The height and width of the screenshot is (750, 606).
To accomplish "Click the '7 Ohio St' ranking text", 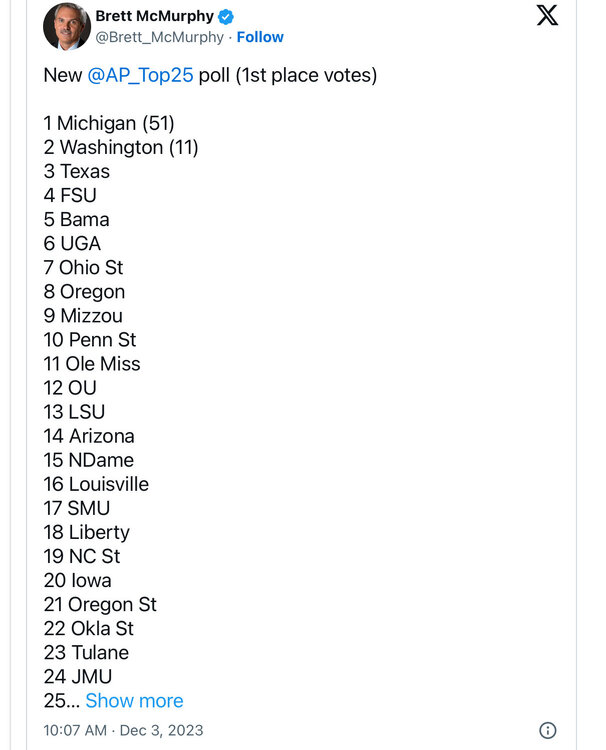I will 84,267.
